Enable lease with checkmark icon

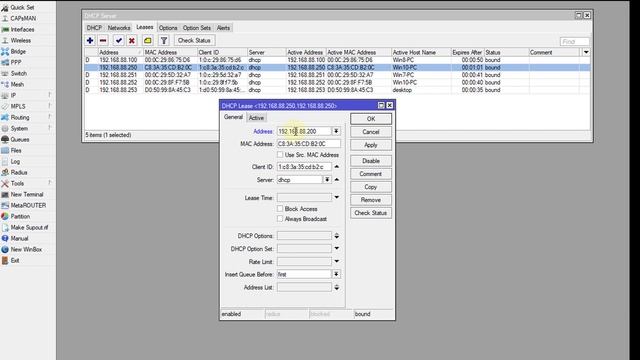point(118,40)
